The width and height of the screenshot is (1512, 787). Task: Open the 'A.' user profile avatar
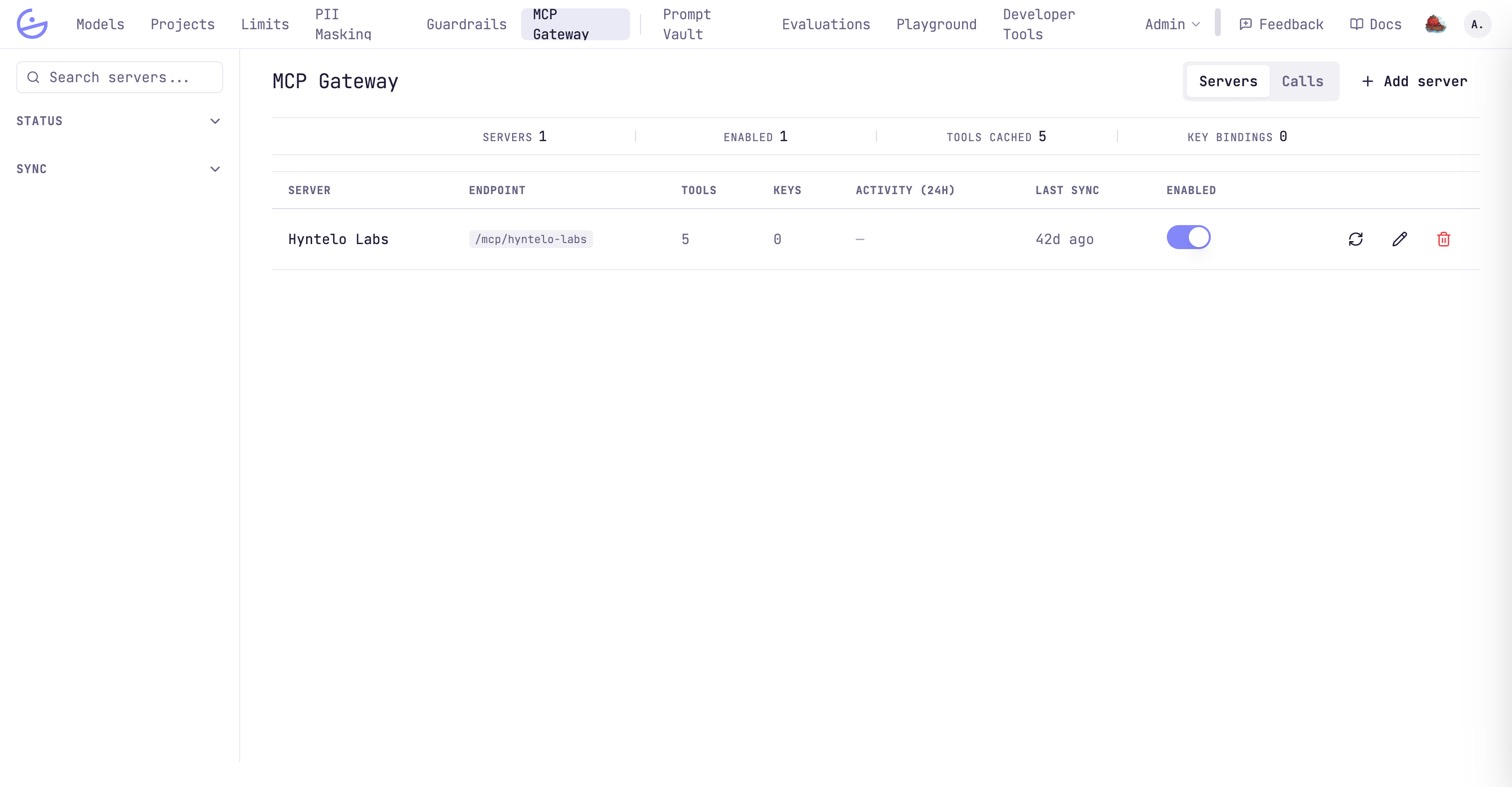pos(1477,24)
